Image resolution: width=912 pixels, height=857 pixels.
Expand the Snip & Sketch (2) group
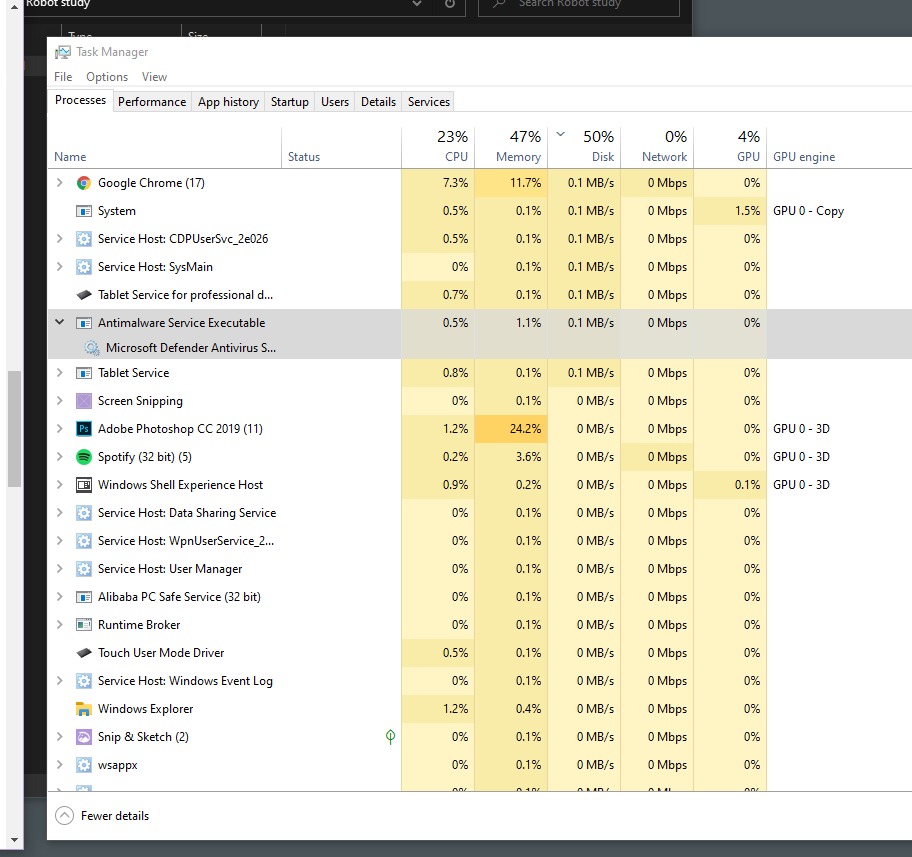59,737
